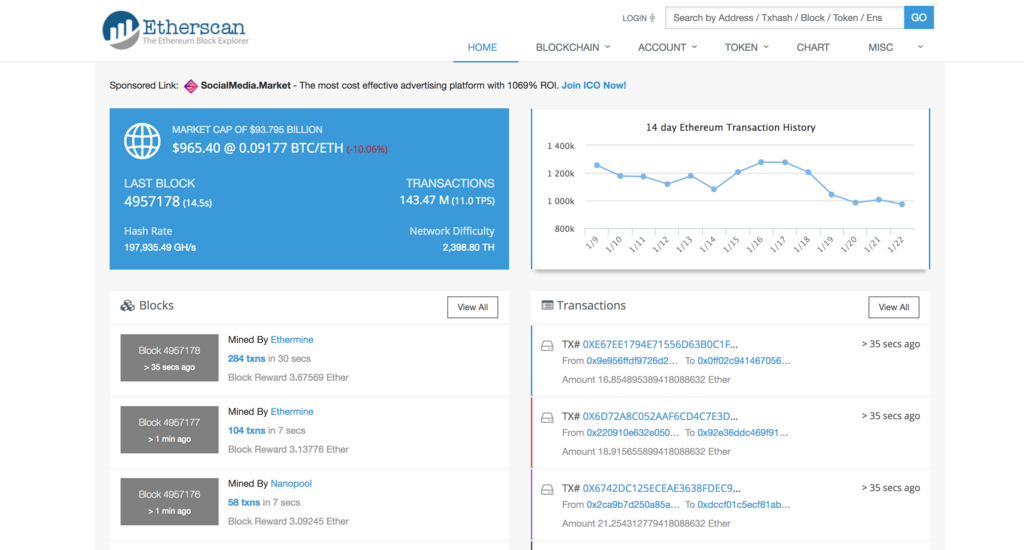This screenshot has width=1024, height=550.
Task: Click the Transactions list icon
Action: click(x=547, y=305)
